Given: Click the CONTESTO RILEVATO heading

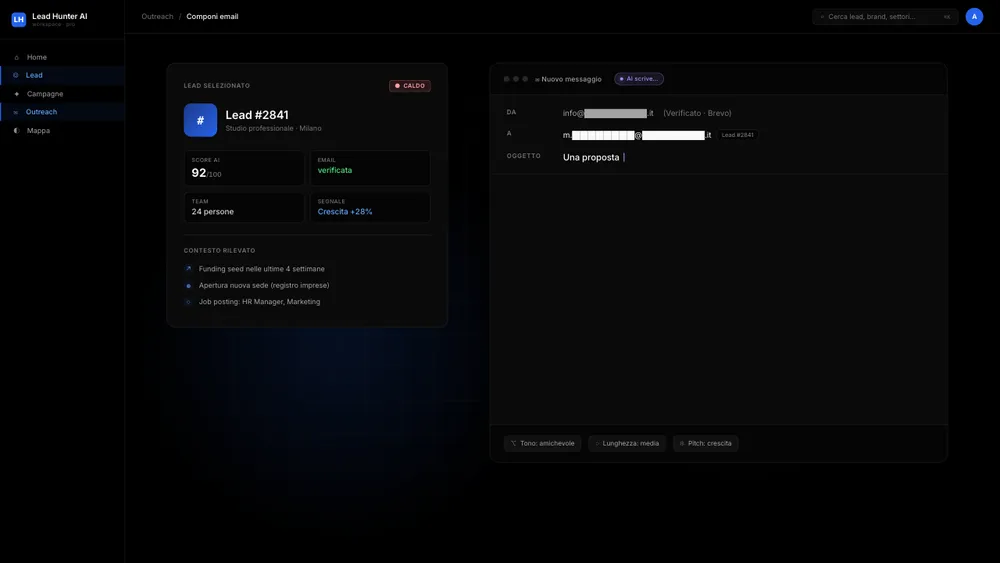Looking at the screenshot, I should (x=219, y=251).
